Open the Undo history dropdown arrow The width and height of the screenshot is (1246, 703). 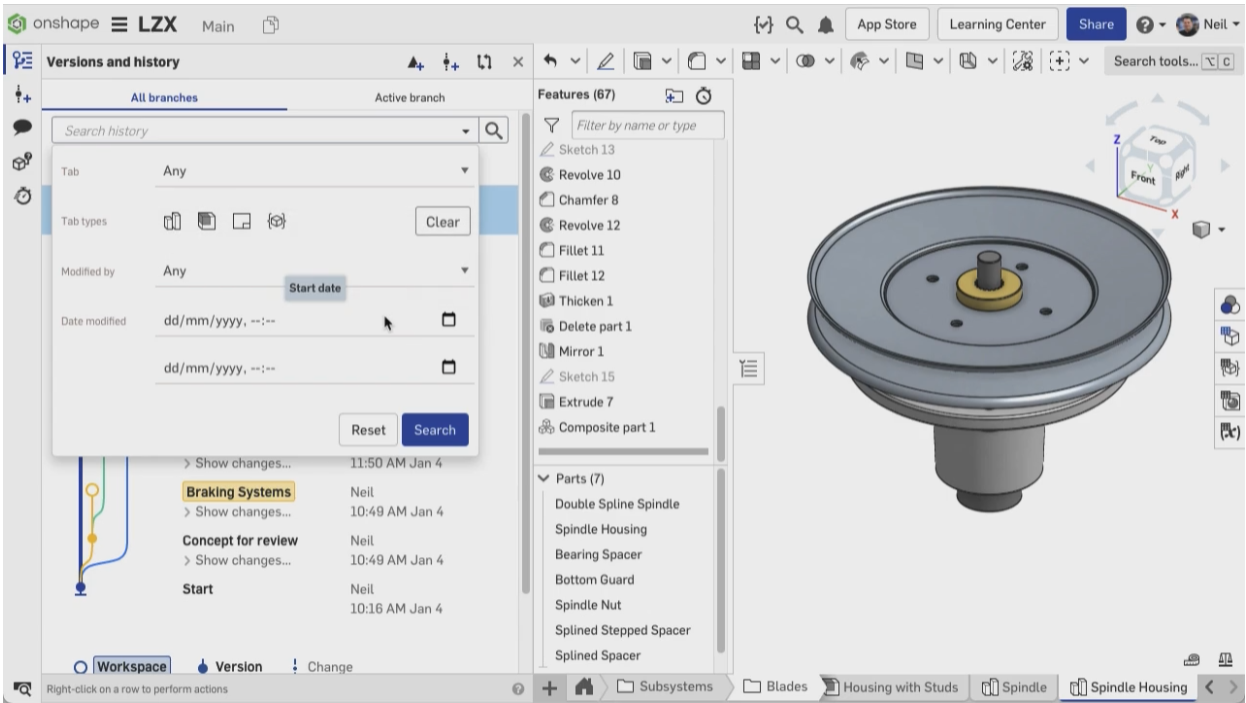click(574, 62)
